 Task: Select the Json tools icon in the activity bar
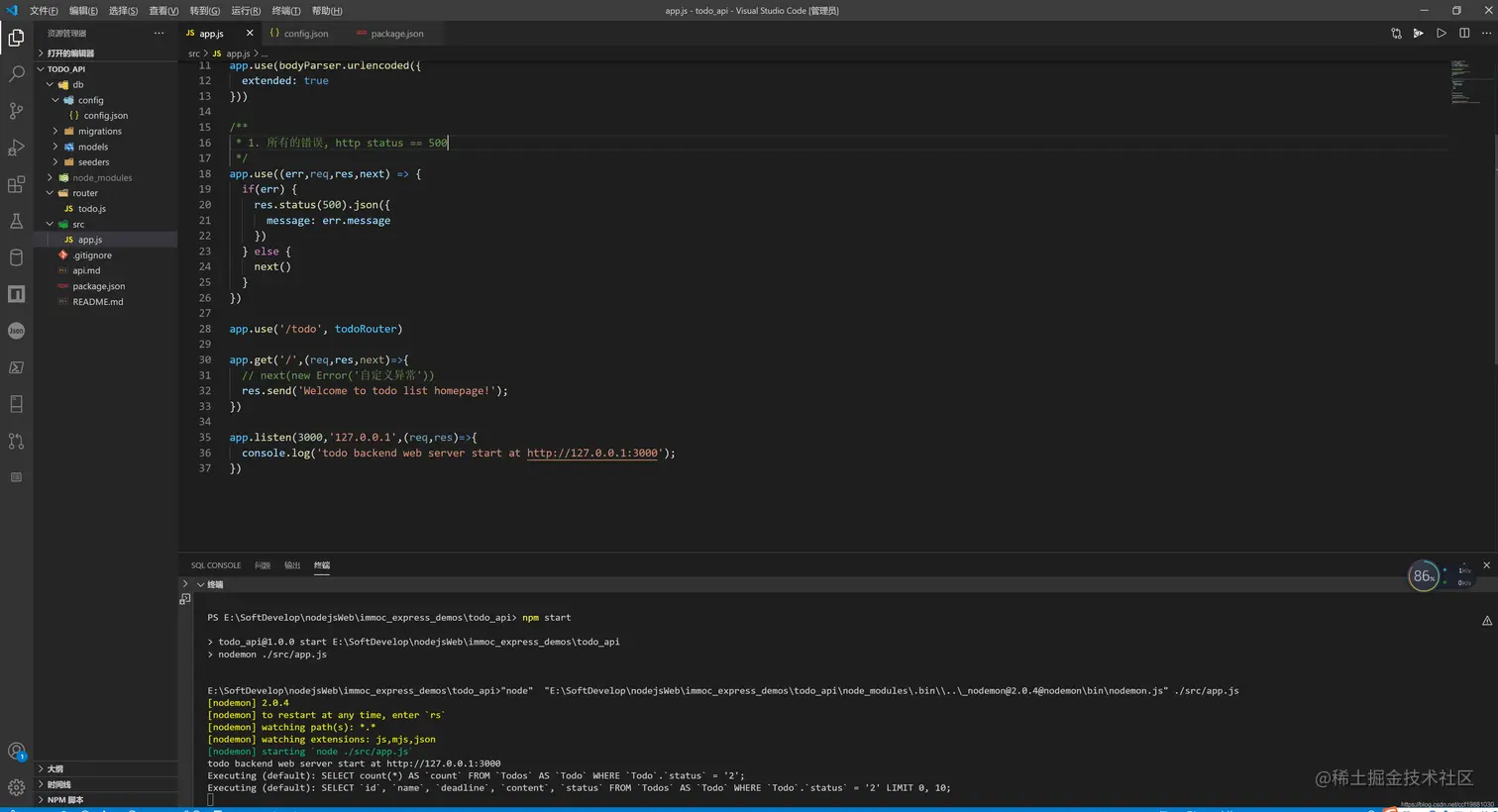(x=15, y=331)
